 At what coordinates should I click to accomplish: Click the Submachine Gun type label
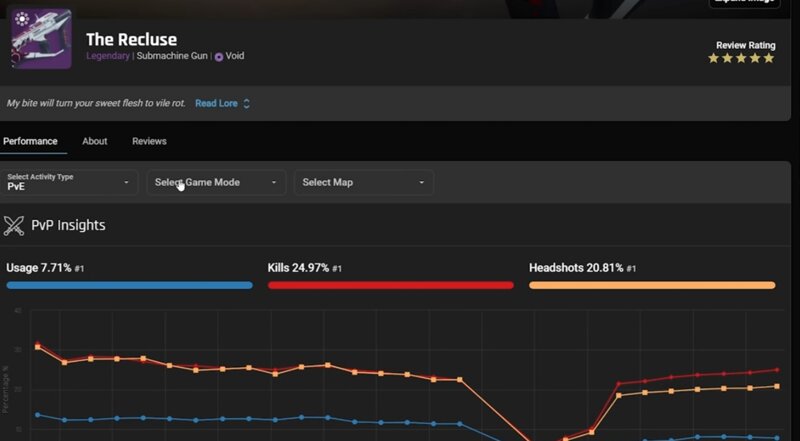(172, 56)
